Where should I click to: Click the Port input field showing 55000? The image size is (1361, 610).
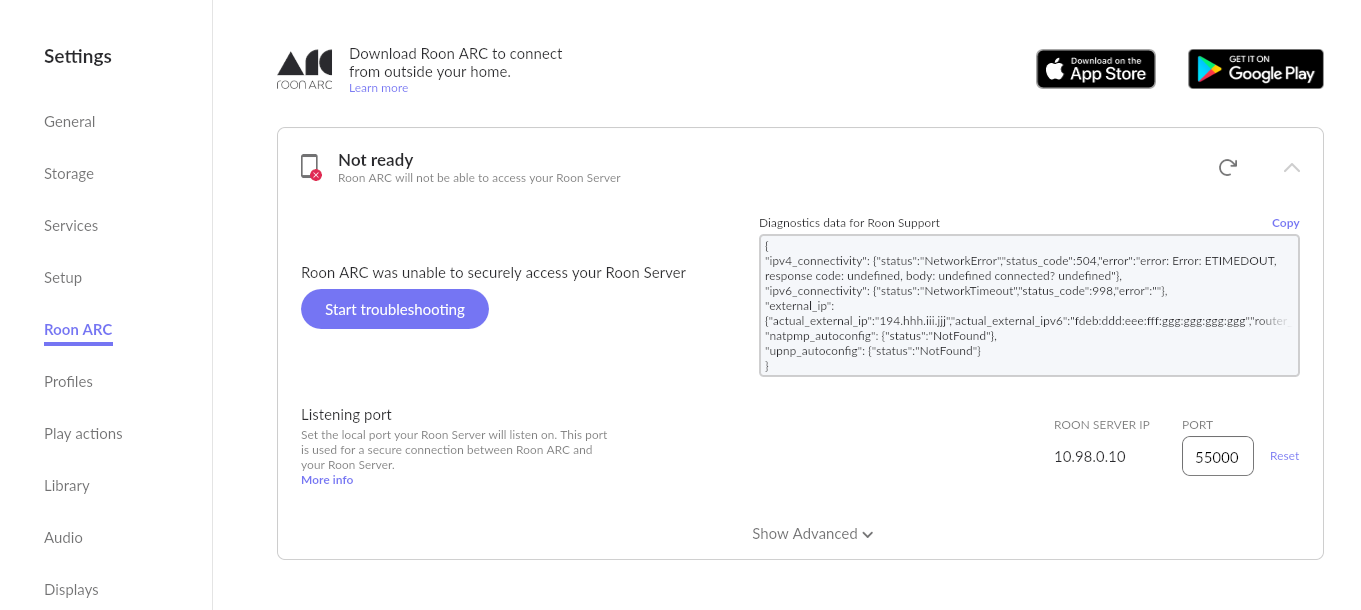pyautogui.click(x=1218, y=456)
